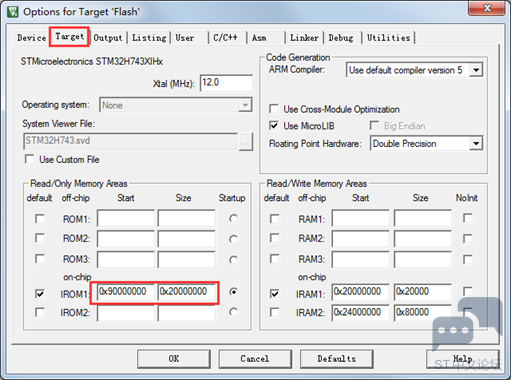511x380 pixels.
Task: Check the RAM3 default checkbox
Action: [x=275, y=259]
